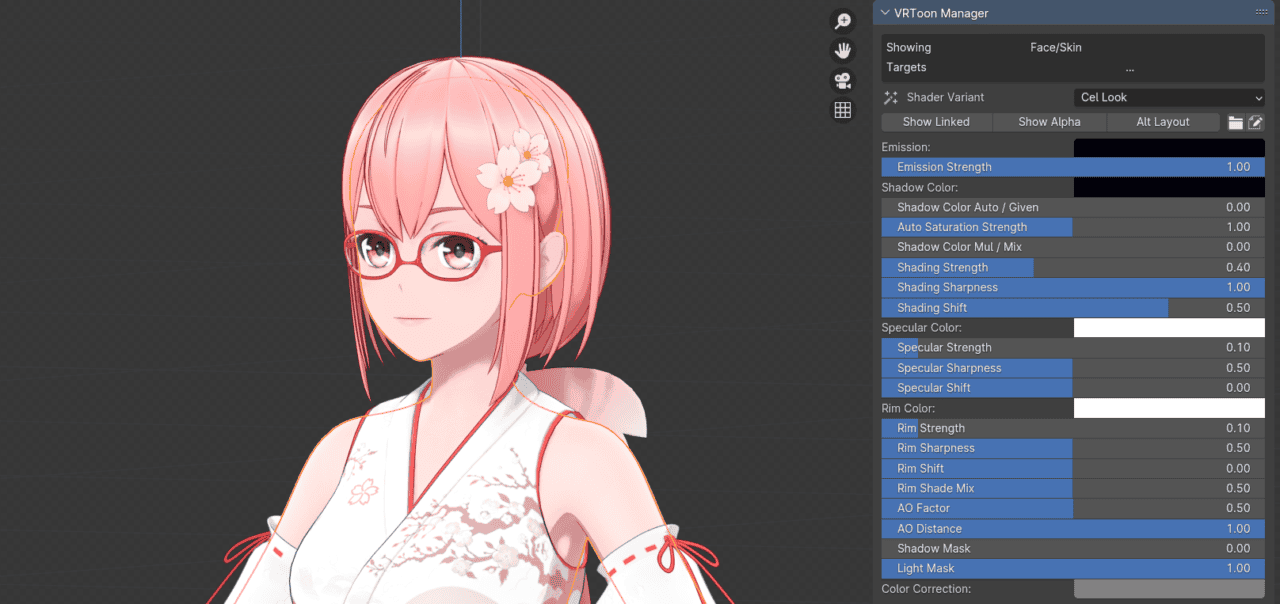Click the magic wand icon beside Shader Variant
Viewport: 1280px width, 604px height.
pyautogui.click(x=890, y=97)
